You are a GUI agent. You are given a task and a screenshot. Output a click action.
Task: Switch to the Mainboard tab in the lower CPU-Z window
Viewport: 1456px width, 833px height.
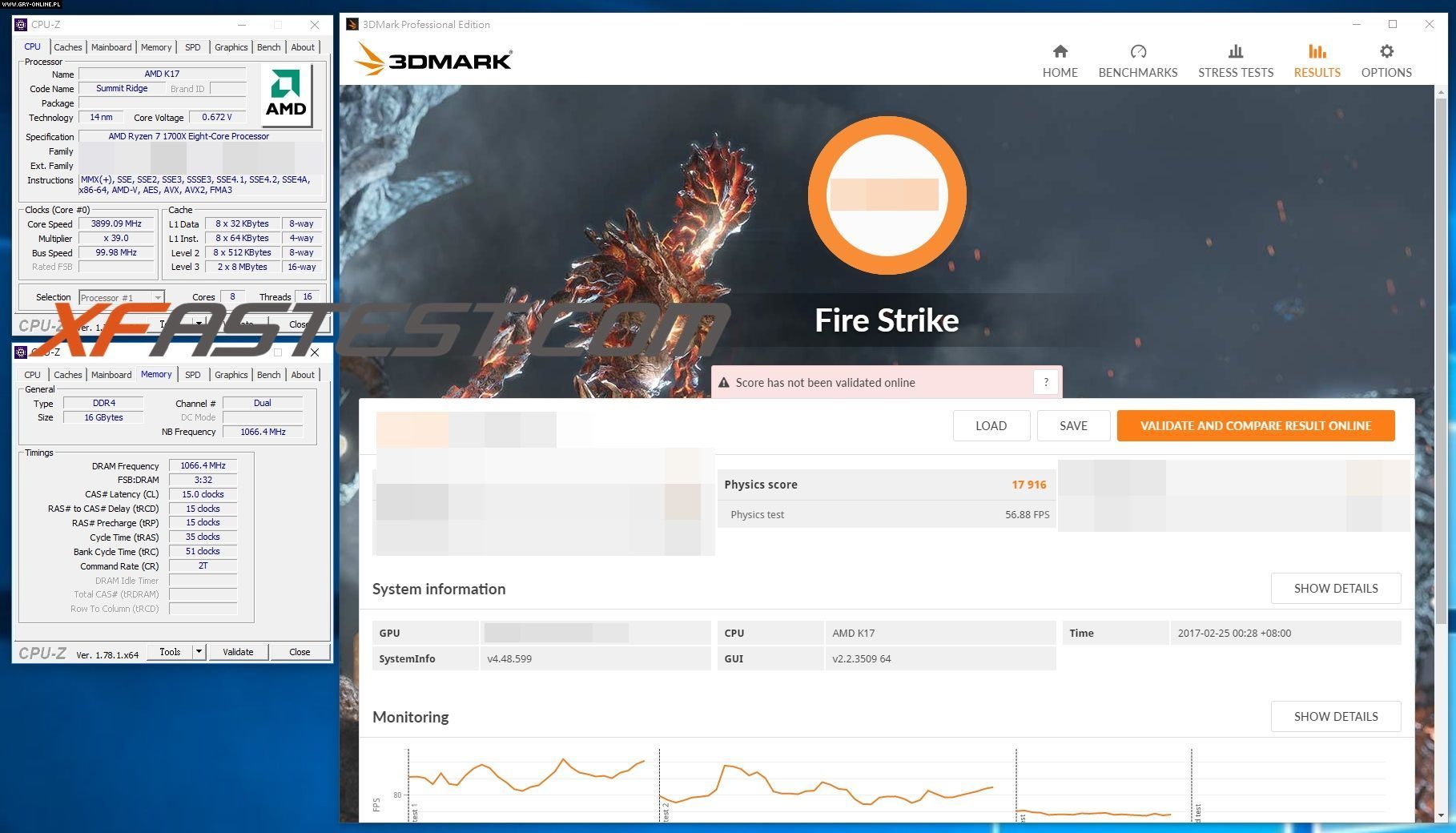(x=111, y=375)
